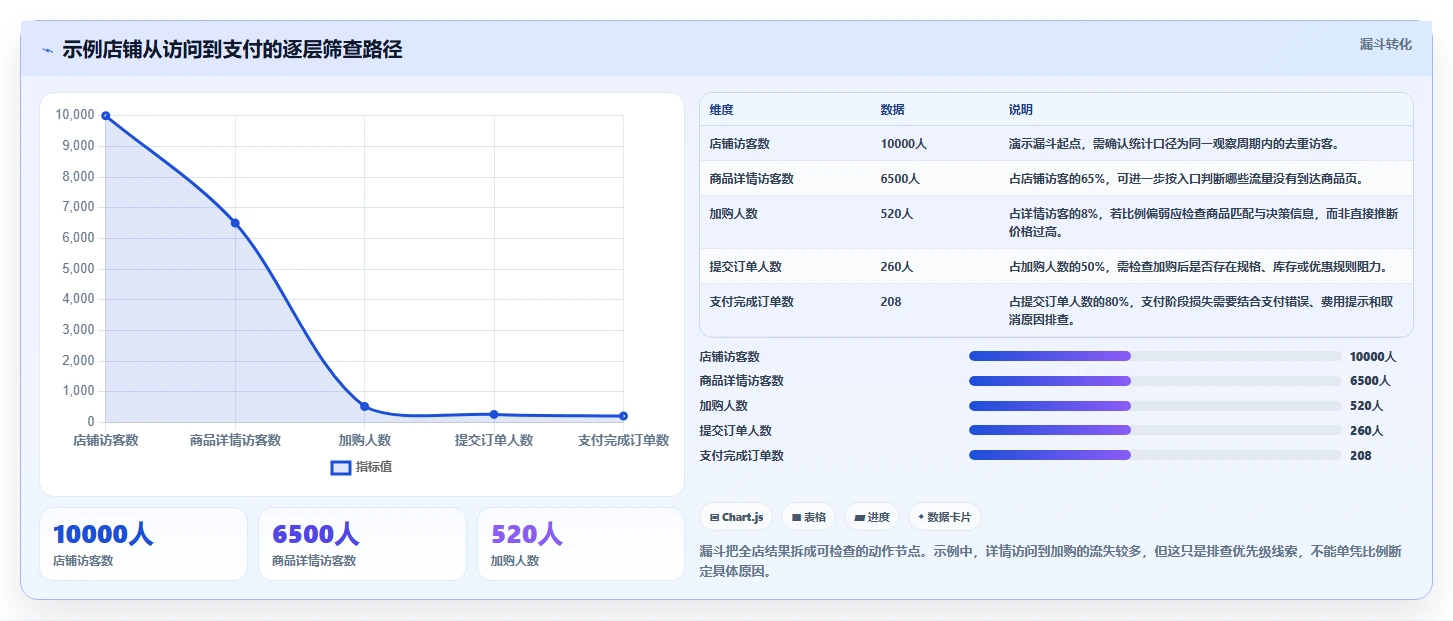Click the 店铺访客数 progress bar
The height and width of the screenshot is (621, 1453).
1155,356
